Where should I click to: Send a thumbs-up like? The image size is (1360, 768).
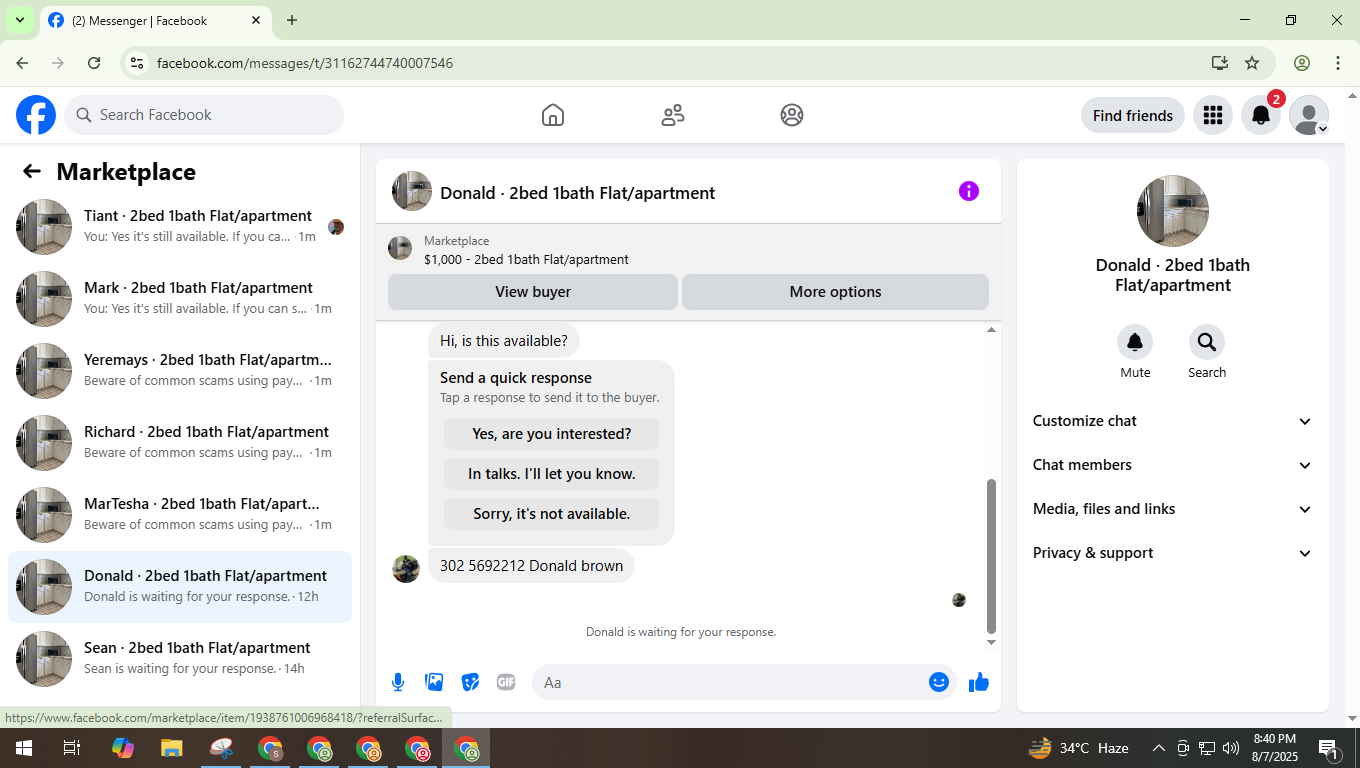pos(979,682)
